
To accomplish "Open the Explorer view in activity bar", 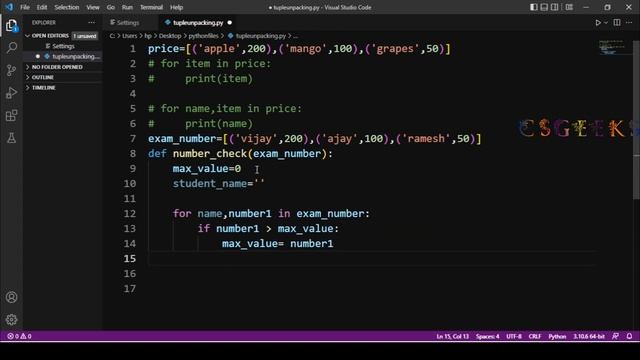I will click(11, 25).
